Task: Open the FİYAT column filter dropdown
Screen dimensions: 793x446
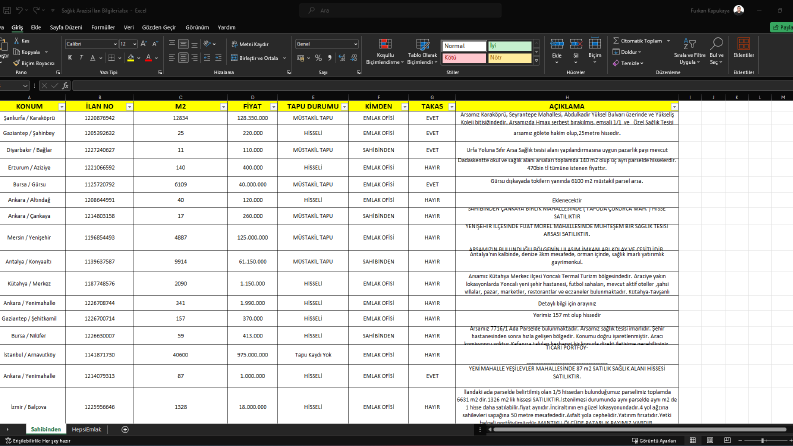Action: 274,107
